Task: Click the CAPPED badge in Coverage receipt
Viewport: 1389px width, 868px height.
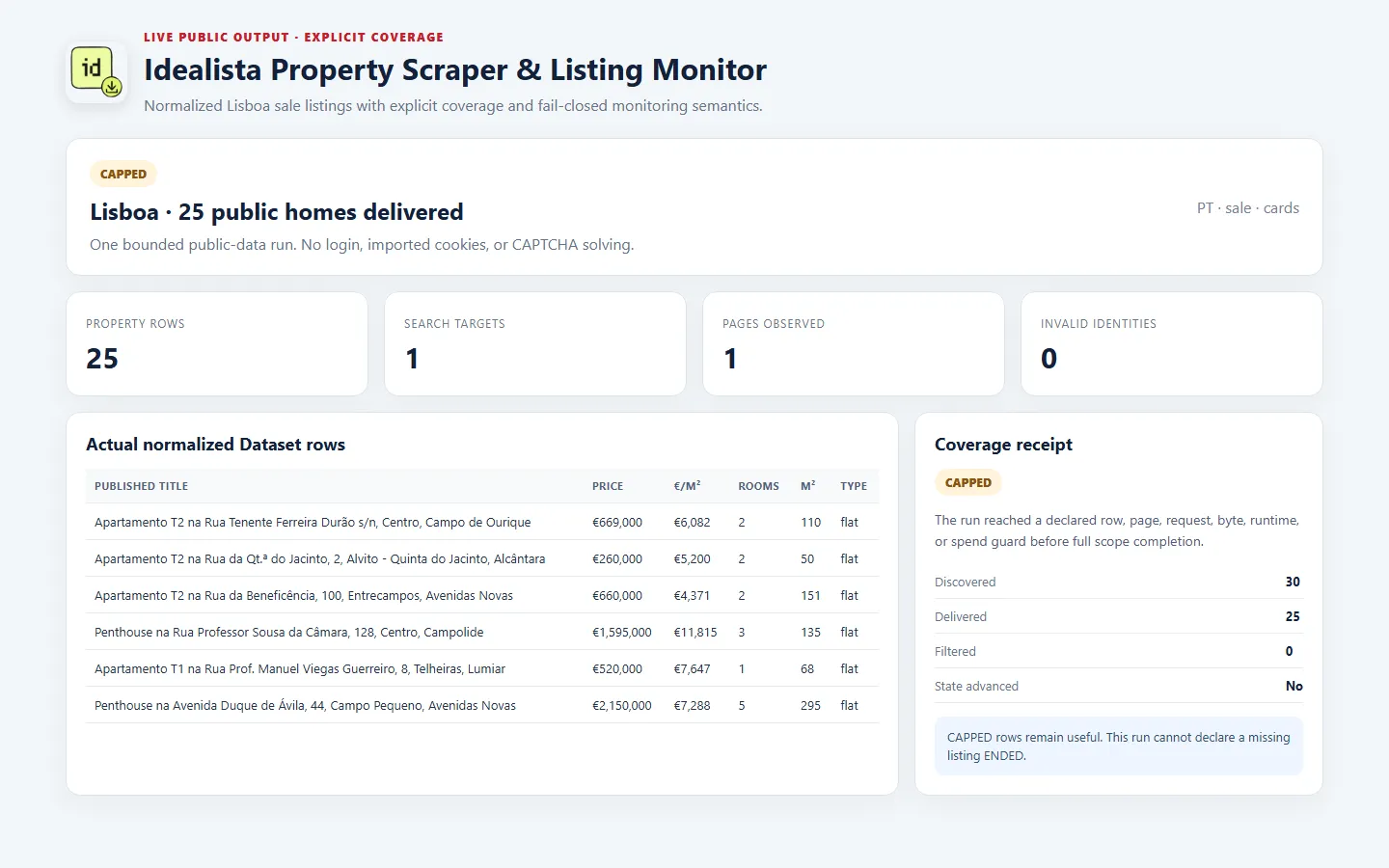Action: click(968, 483)
